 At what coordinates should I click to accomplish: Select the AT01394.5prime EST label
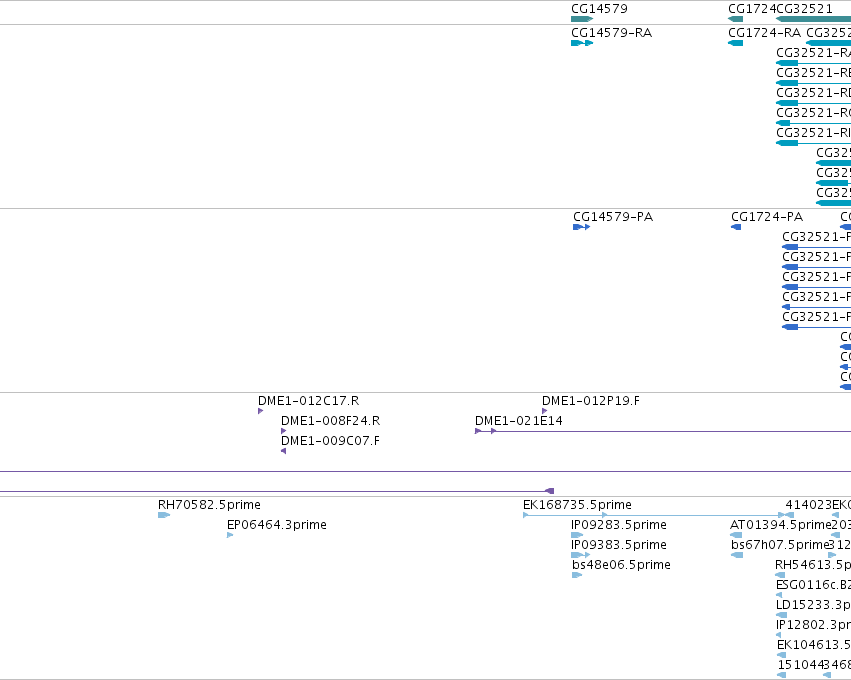click(x=781, y=525)
